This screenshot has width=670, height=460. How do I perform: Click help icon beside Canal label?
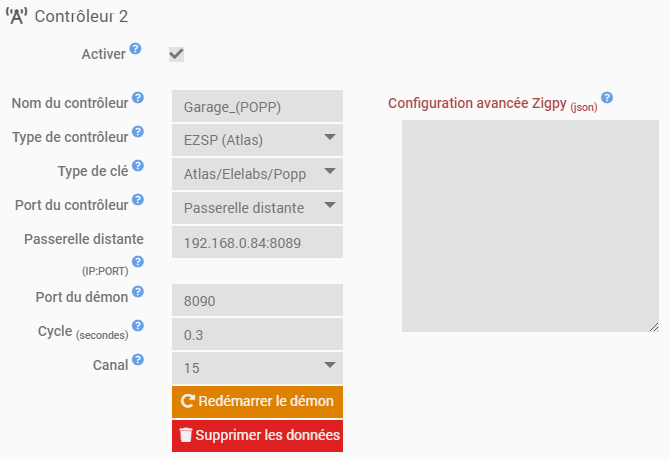pos(138,360)
